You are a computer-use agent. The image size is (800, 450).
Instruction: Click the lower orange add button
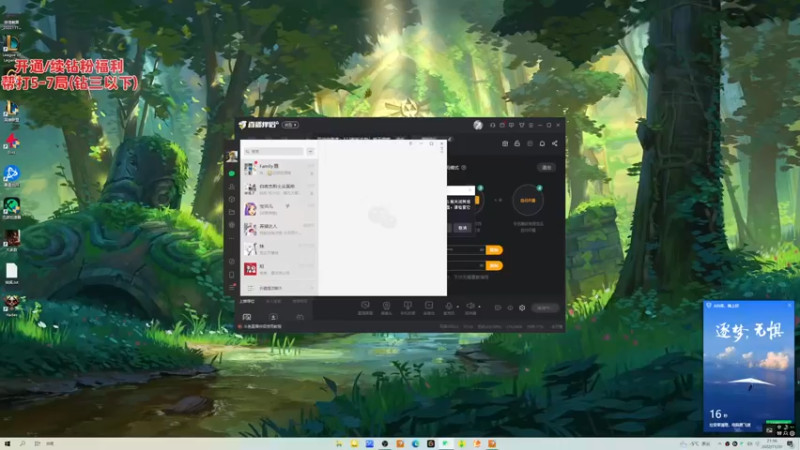pyautogui.click(x=494, y=265)
